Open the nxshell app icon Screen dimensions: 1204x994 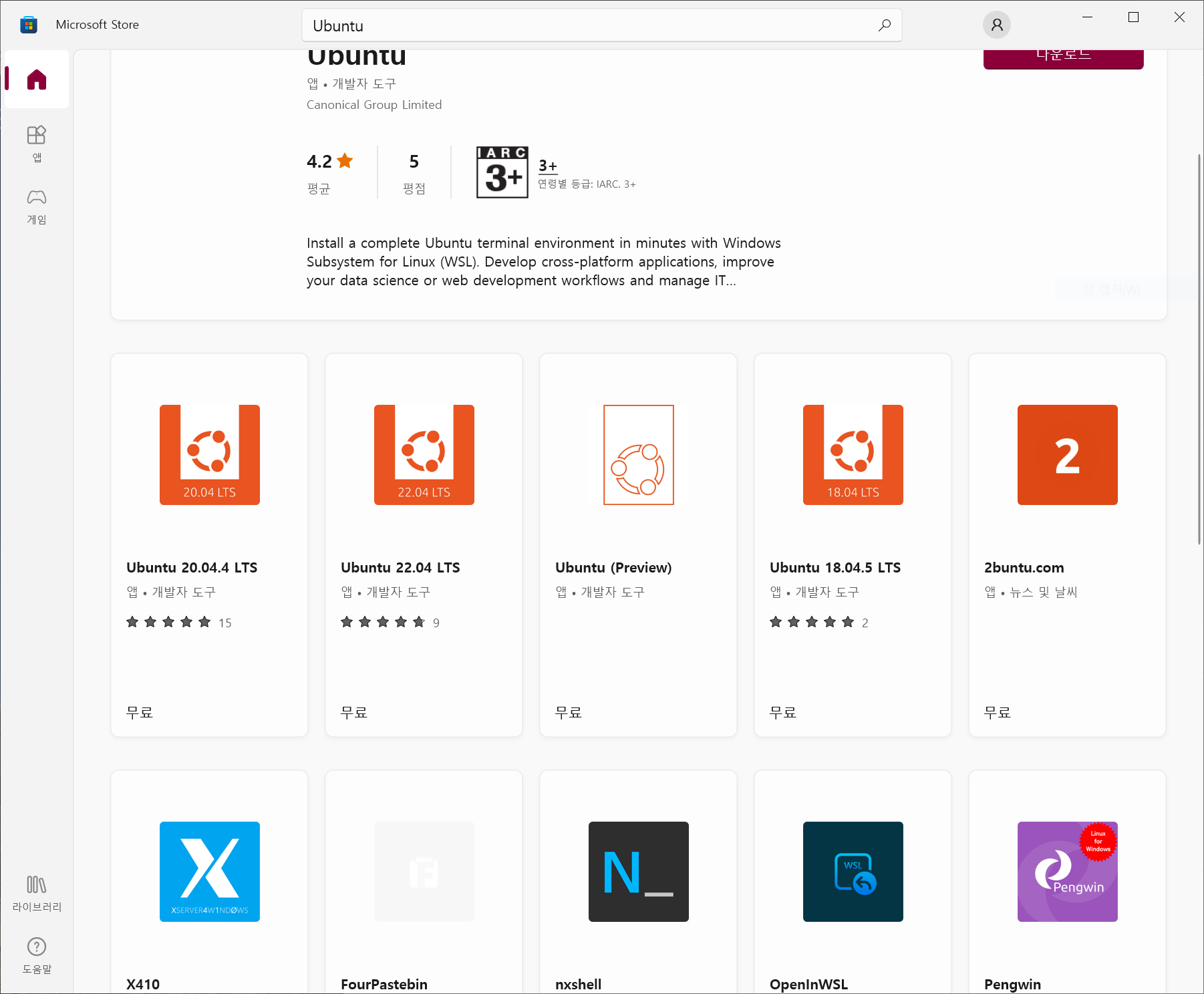pyautogui.click(x=639, y=872)
